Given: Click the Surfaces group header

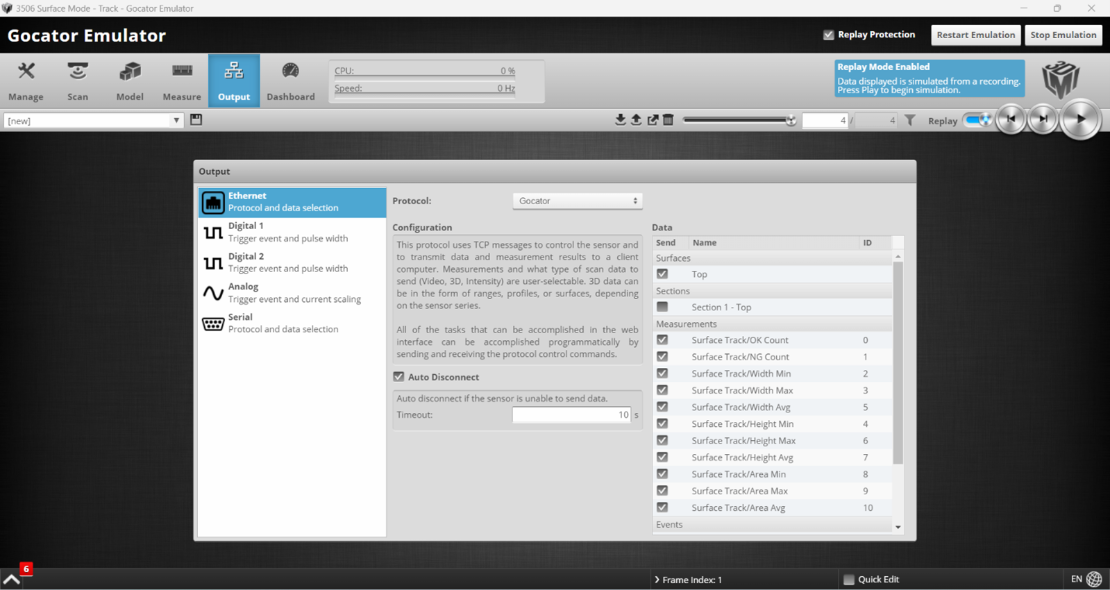Looking at the screenshot, I should tap(772, 259).
